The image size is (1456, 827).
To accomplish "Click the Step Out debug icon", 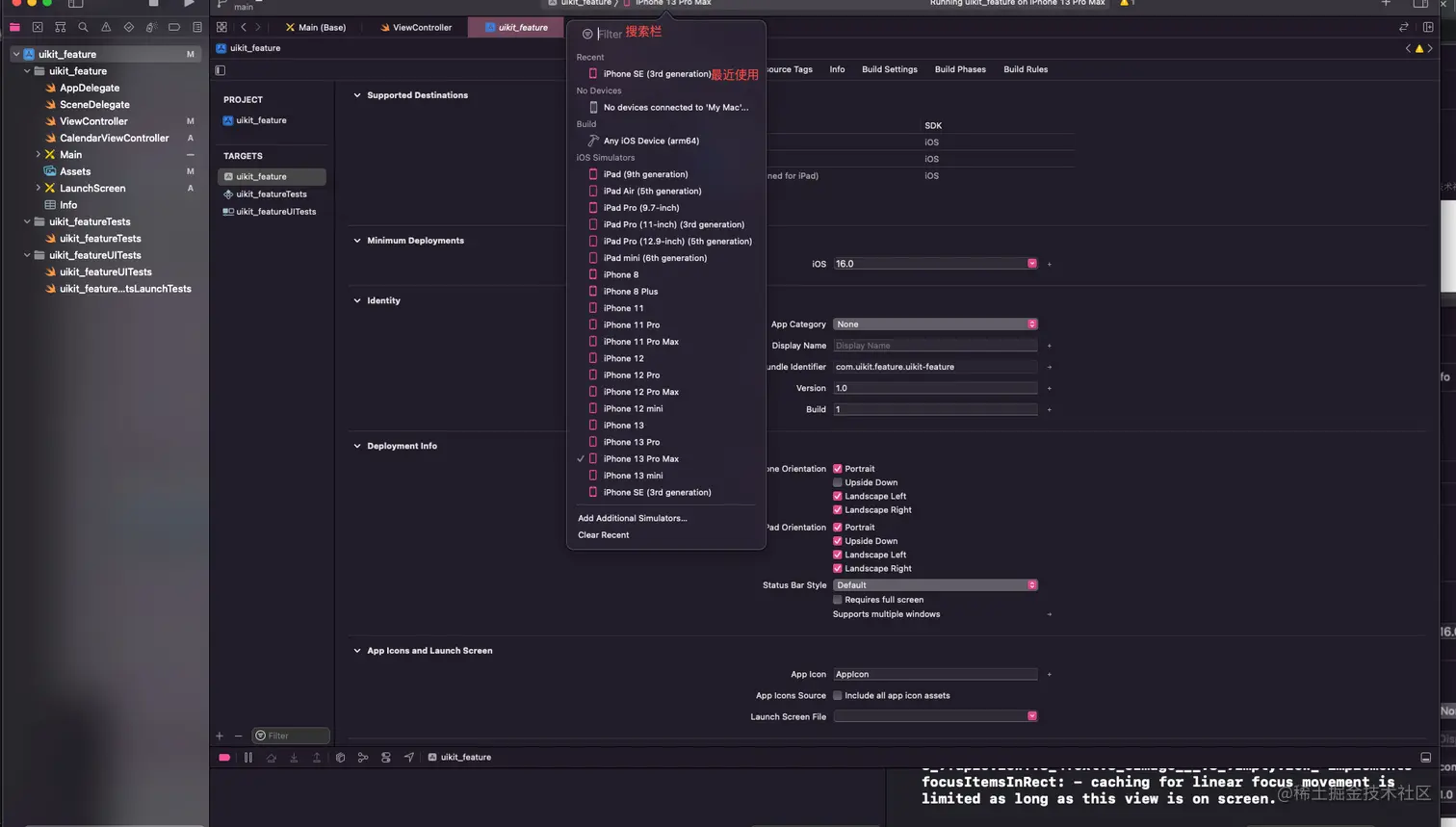I will (x=317, y=758).
